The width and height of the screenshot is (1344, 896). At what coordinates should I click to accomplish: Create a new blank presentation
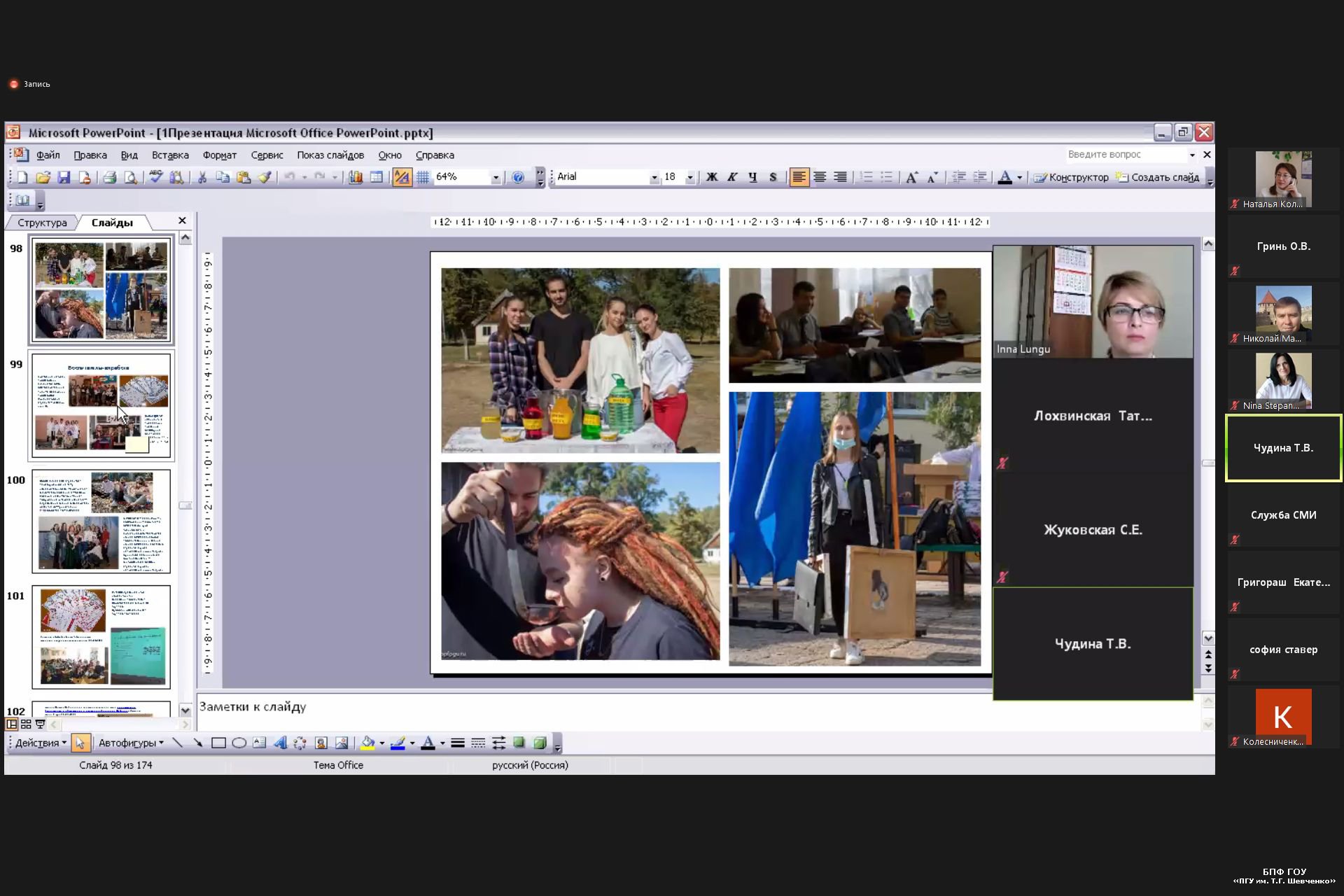[22, 178]
